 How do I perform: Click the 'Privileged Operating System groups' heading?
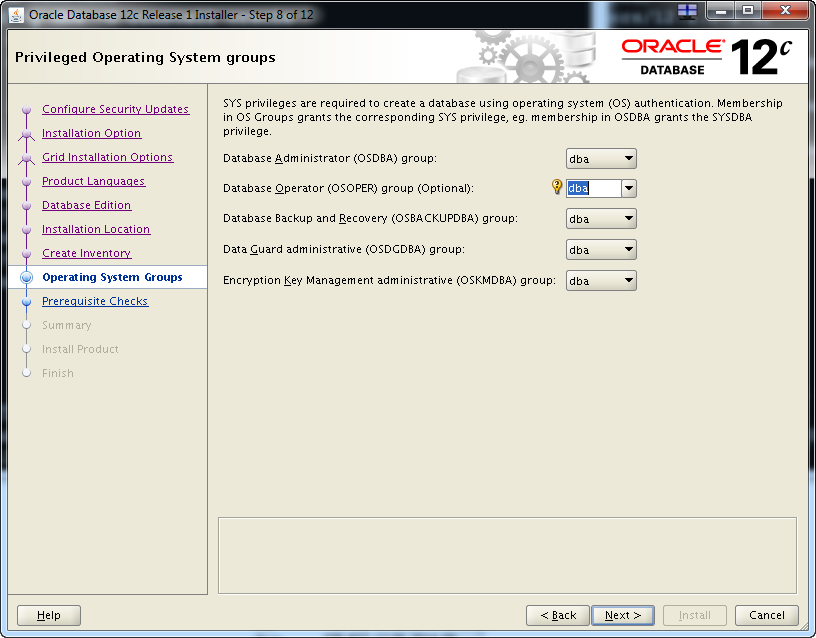point(145,57)
